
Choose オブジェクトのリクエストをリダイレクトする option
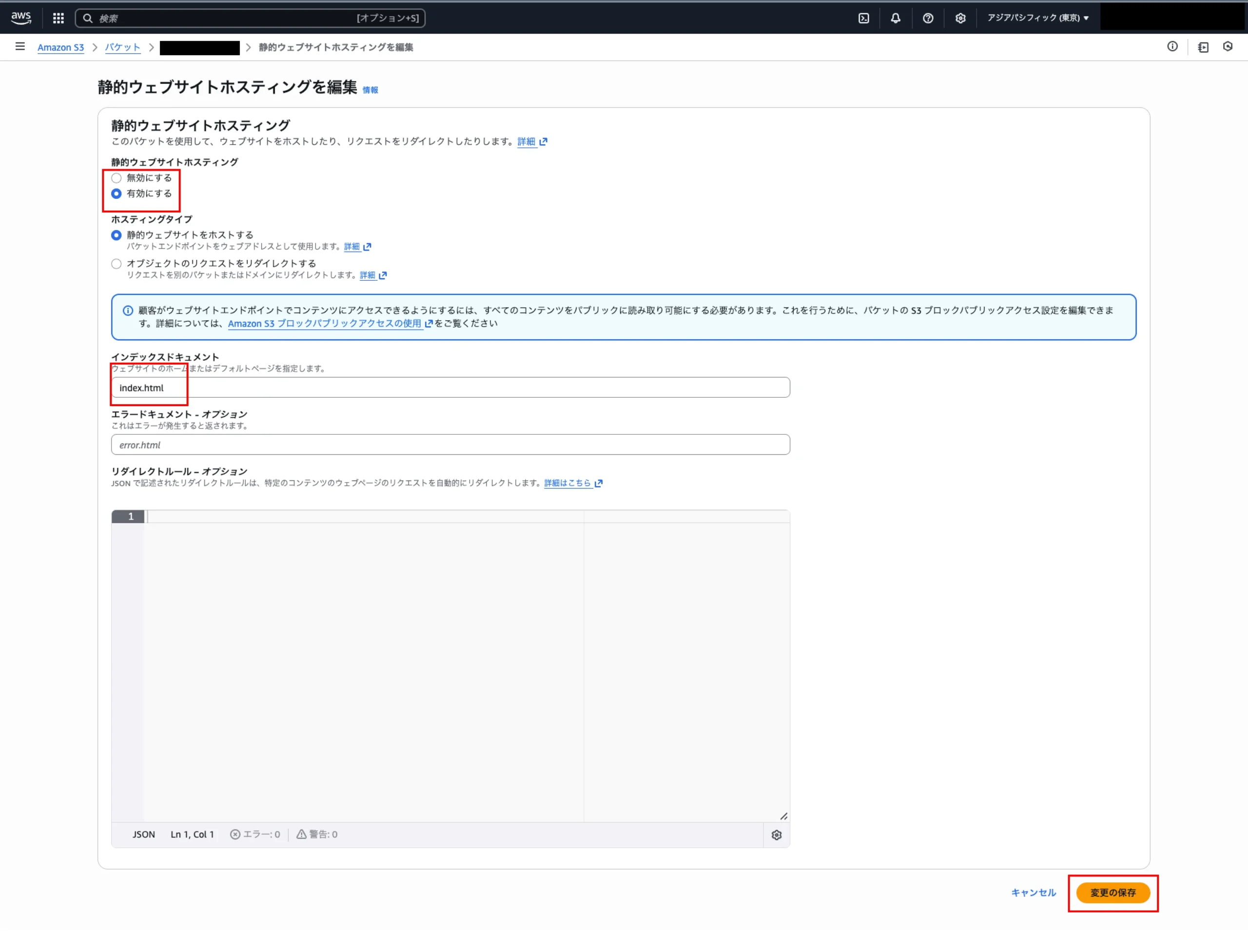116,264
